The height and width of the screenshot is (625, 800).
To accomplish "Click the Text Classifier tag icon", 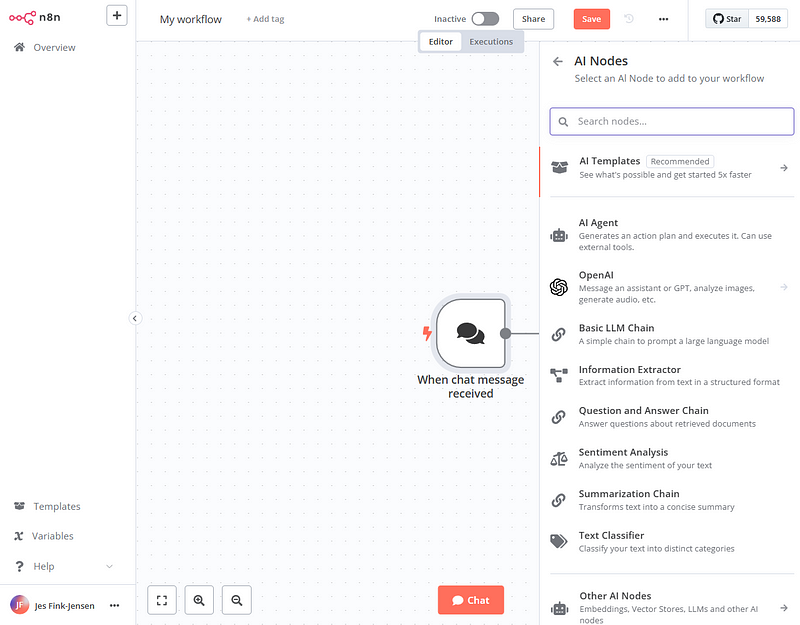I will click(x=559, y=541).
